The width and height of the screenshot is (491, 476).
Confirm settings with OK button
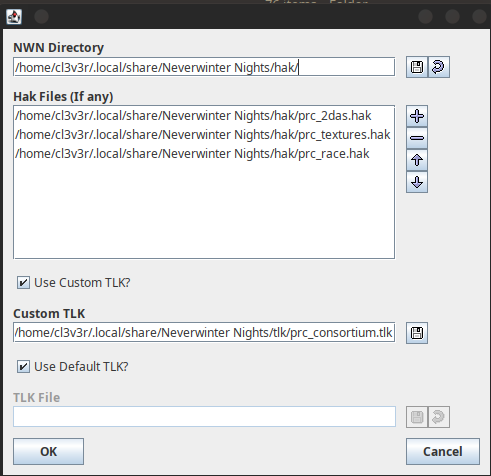[x=48, y=451]
